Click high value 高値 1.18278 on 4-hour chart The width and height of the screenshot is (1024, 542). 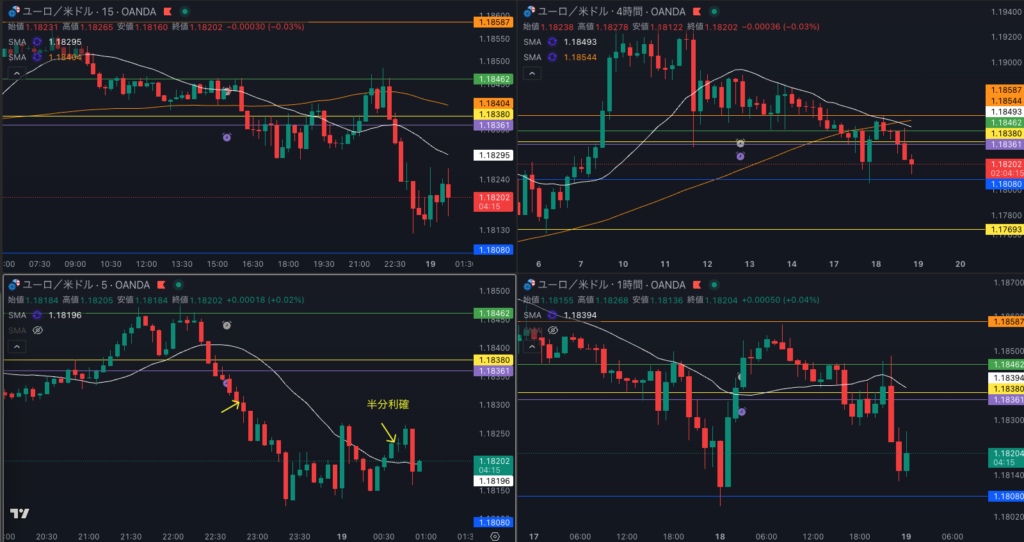pyautogui.click(x=604, y=27)
